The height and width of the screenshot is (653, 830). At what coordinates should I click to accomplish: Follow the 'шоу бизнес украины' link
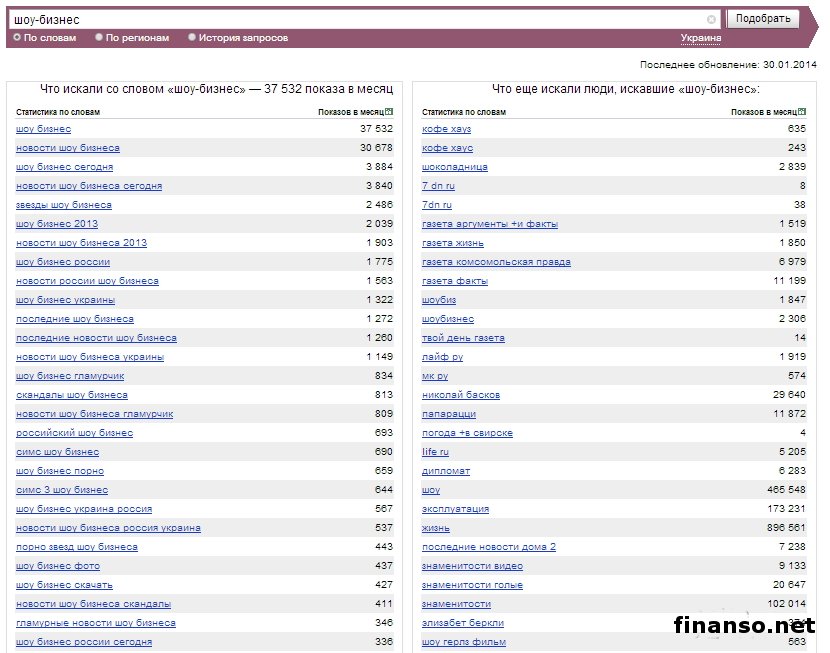pos(65,300)
